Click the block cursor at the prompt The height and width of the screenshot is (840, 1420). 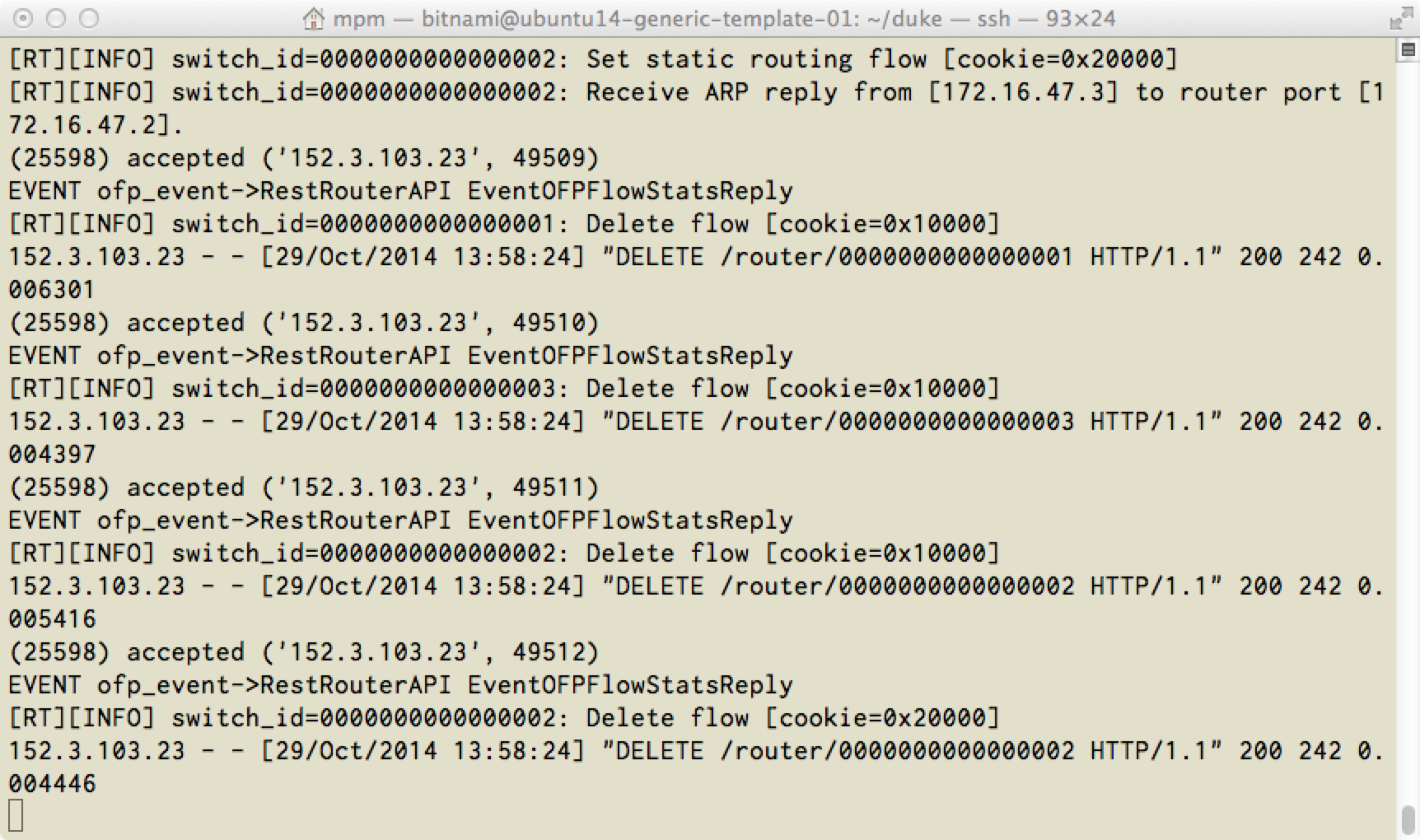(16, 816)
